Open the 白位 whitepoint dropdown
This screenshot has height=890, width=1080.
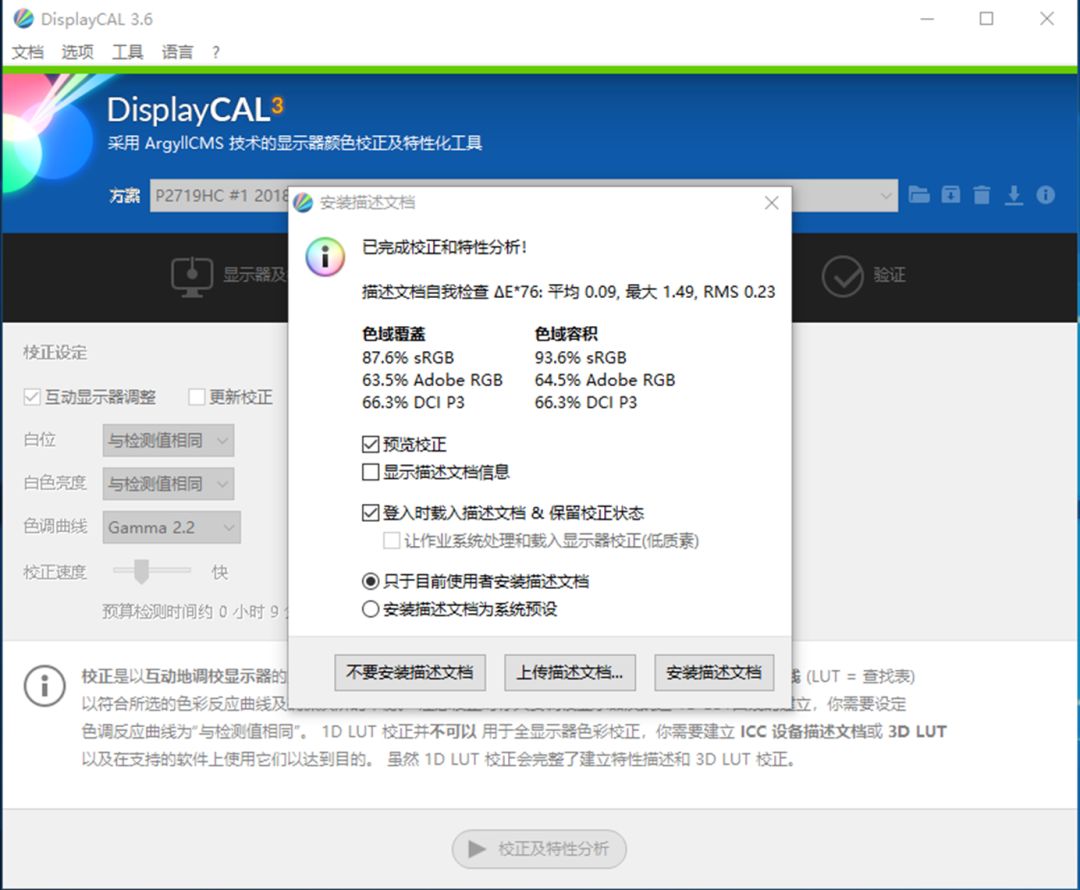click(168, 440)
